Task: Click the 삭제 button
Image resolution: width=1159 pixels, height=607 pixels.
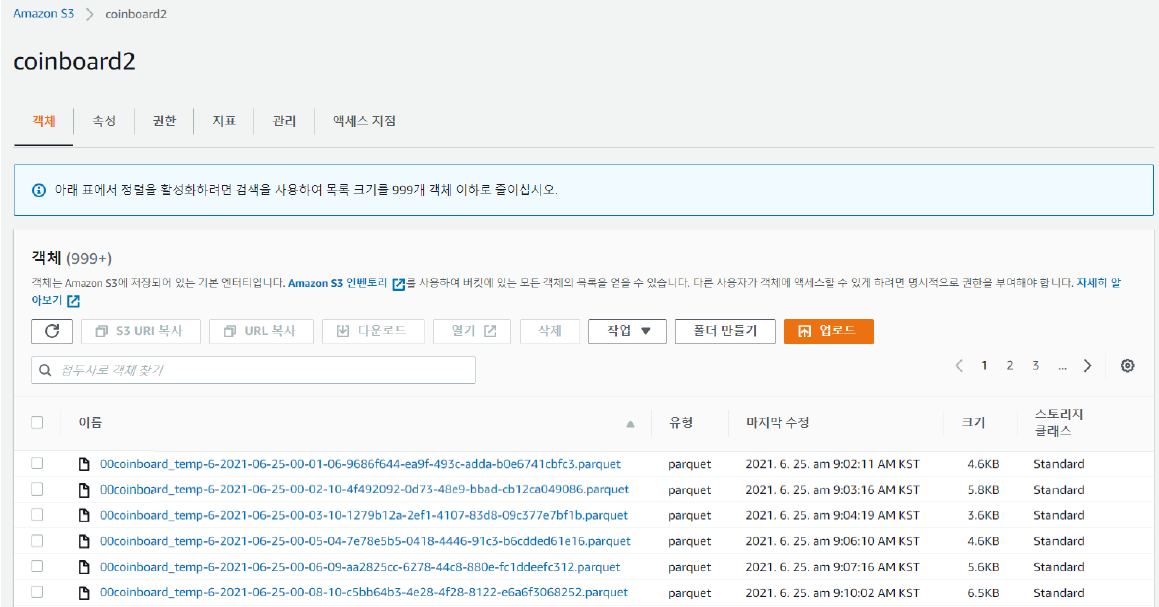Action: (550, 331)
